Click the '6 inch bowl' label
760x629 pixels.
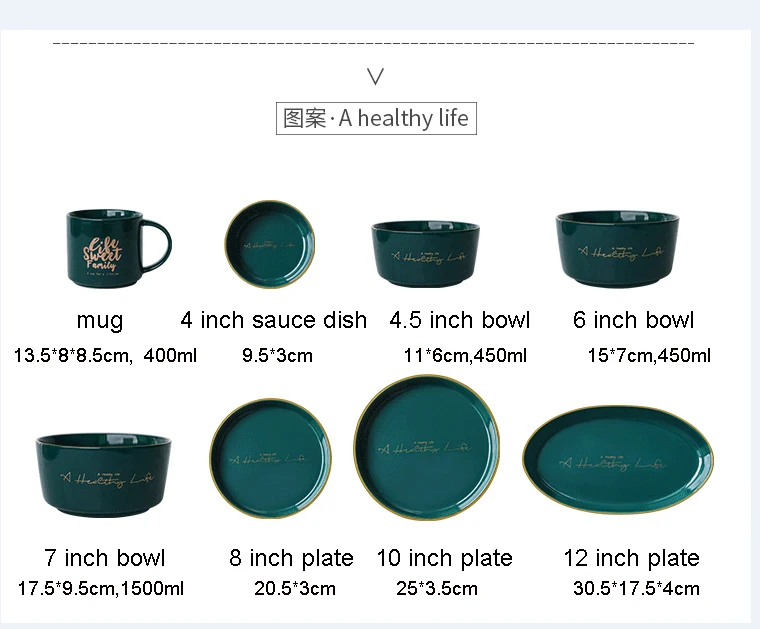[x=633, y=320]
